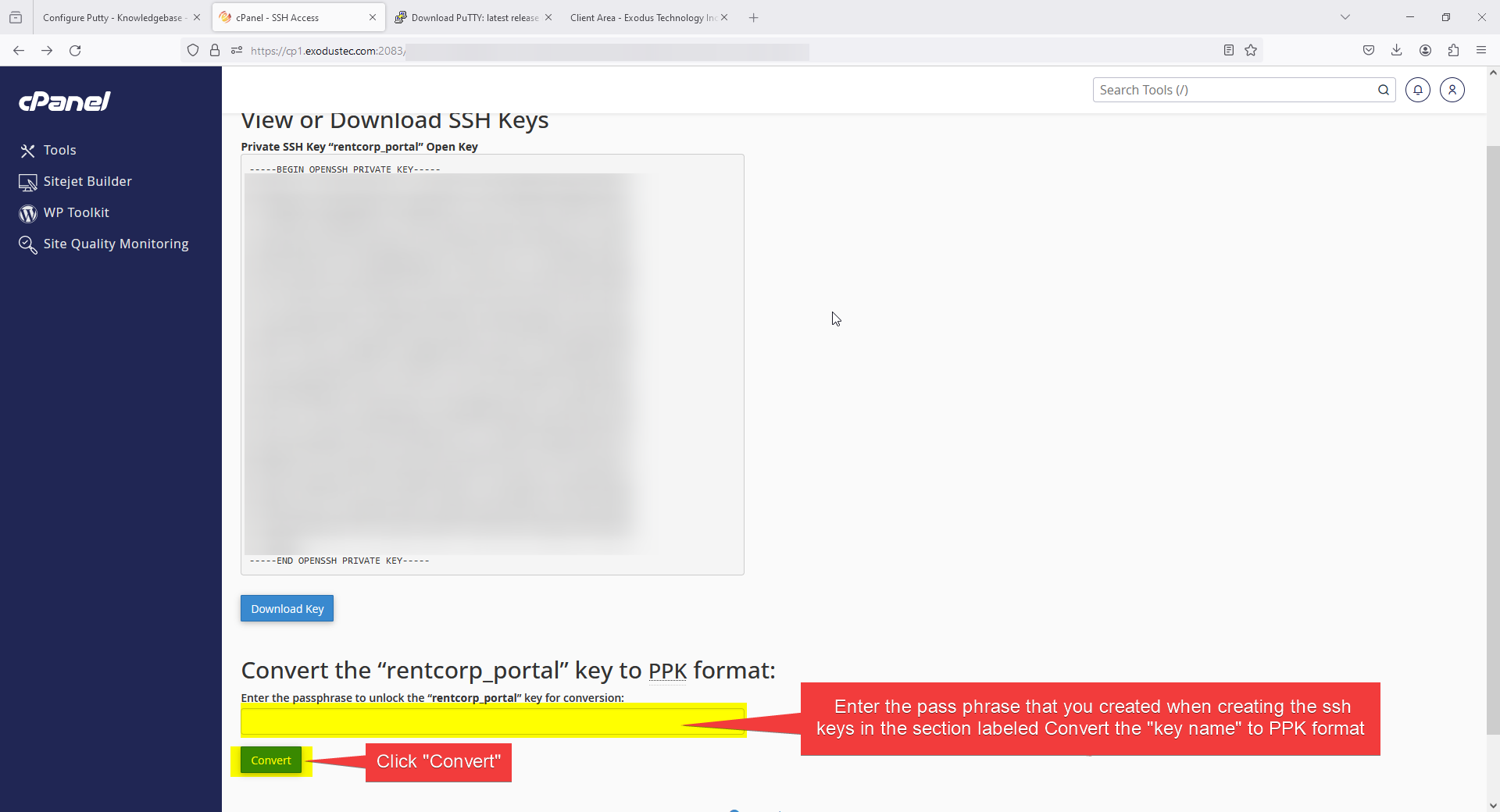Click the cPanel logo
The image size is (1500, 812).
click(65, 101)
